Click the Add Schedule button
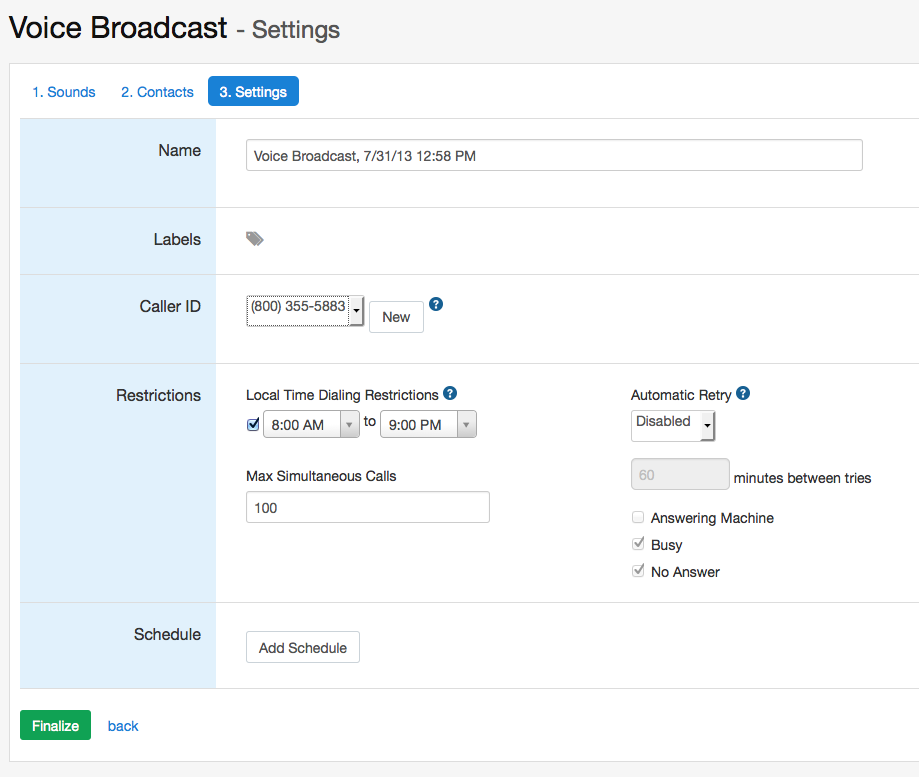This screenshot has height=777, width=919. click(x=303, y=648)
